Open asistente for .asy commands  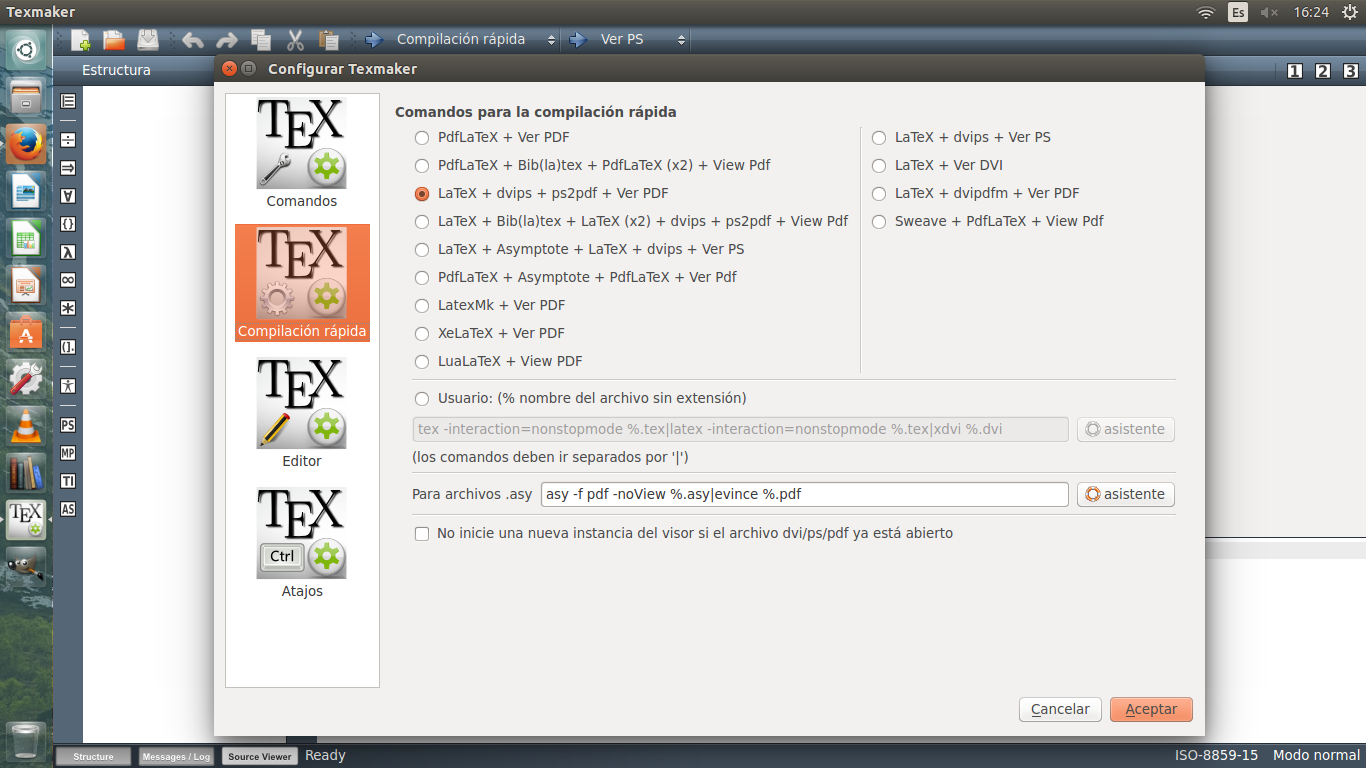click(1126, 494)
